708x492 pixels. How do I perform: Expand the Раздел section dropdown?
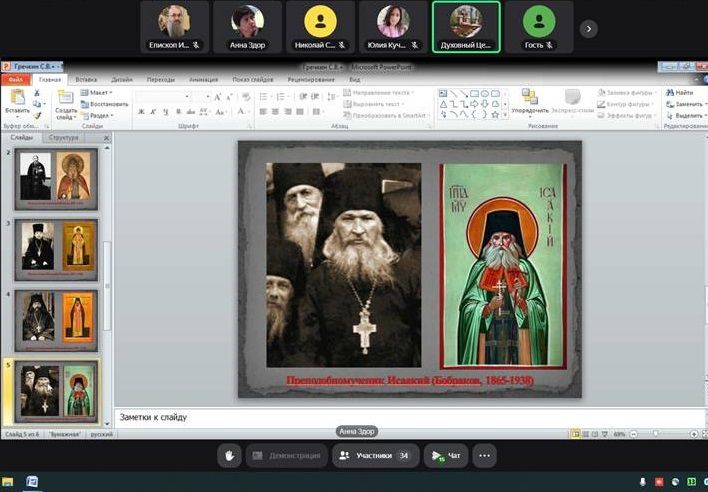click(98, 115)
